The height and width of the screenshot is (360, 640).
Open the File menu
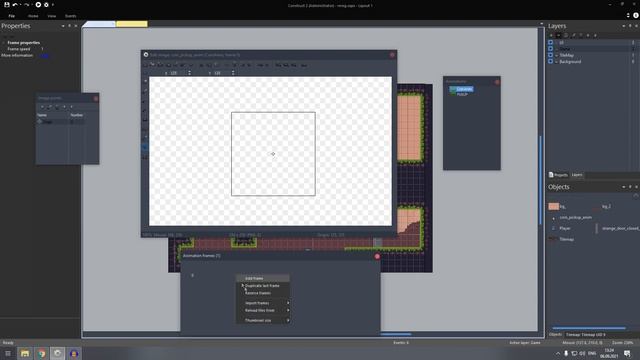[x=11, y=16]
